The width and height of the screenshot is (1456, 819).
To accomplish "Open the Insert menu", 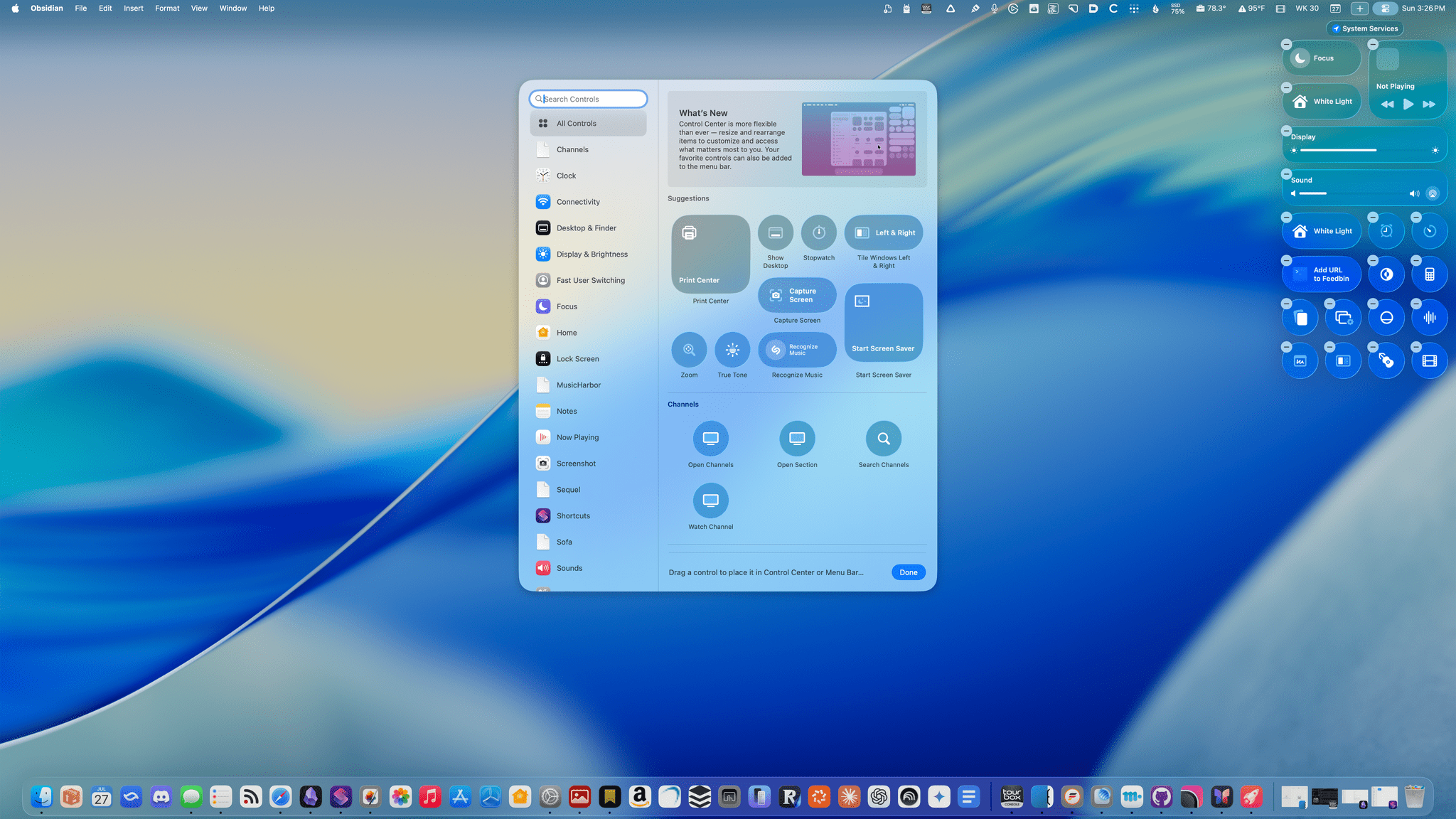I will pyautogui.click(x=134, y=9).
